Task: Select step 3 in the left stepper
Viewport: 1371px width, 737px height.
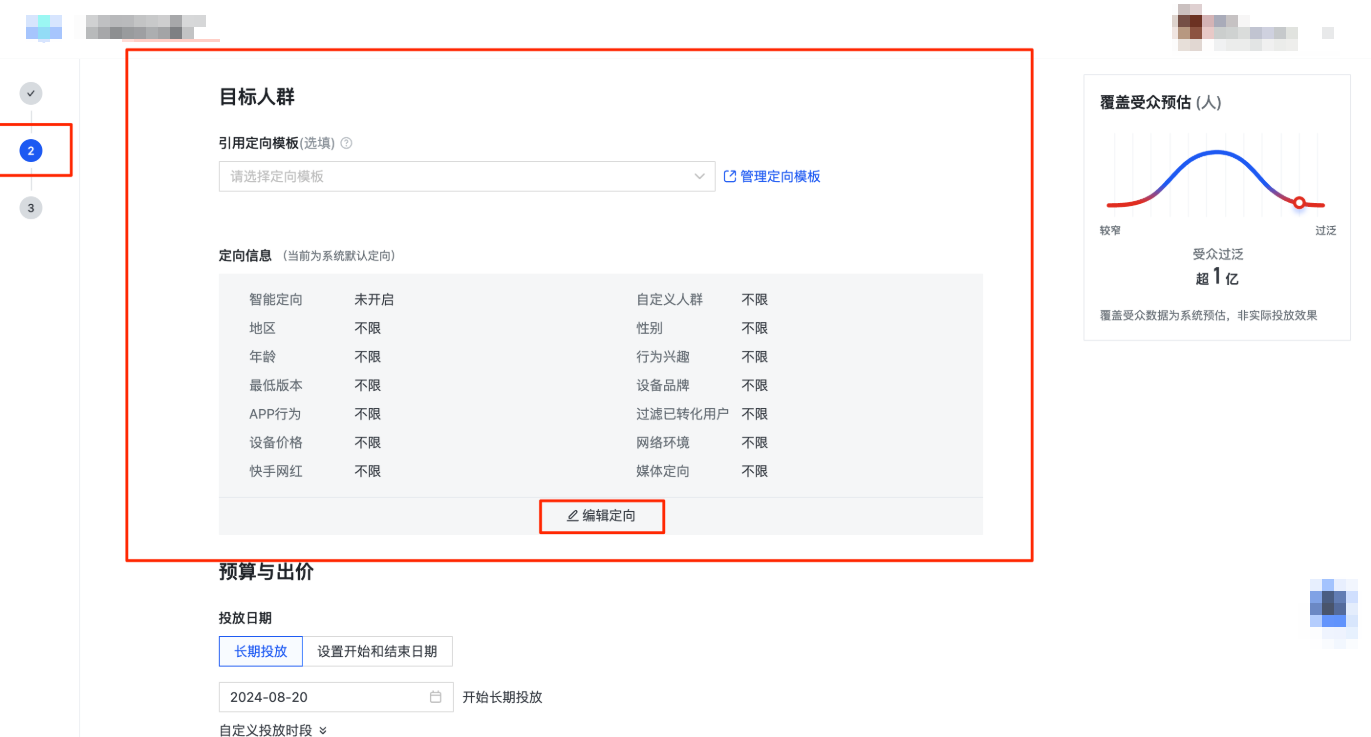Action: tap(30, 207)
